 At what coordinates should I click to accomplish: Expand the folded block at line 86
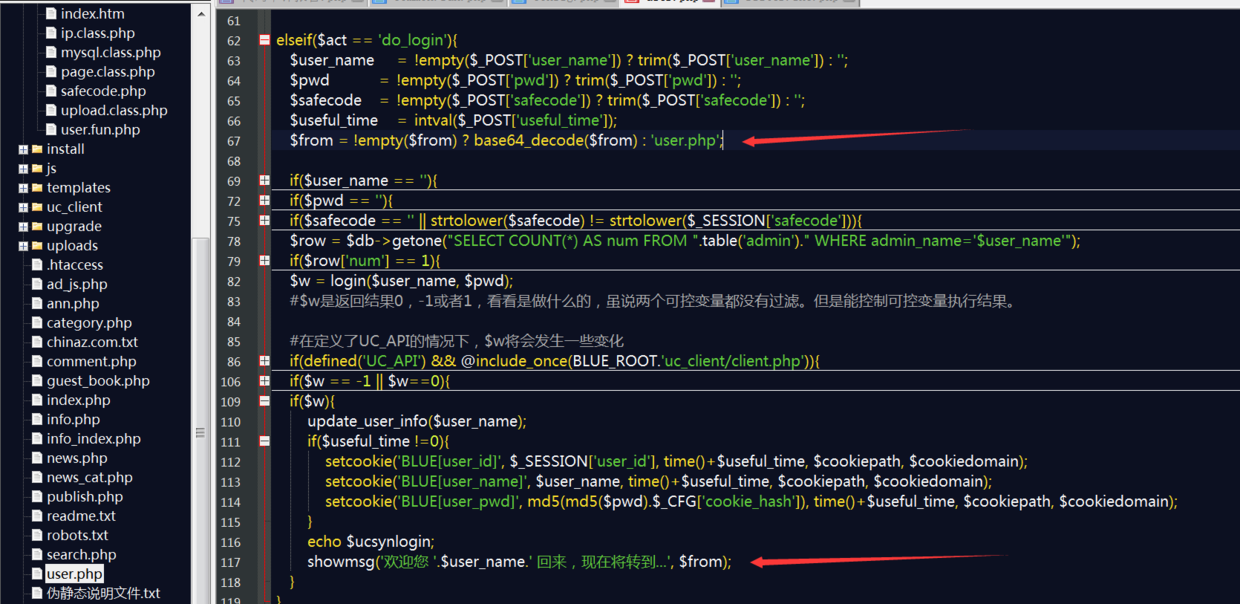click(x=264, y=361)
